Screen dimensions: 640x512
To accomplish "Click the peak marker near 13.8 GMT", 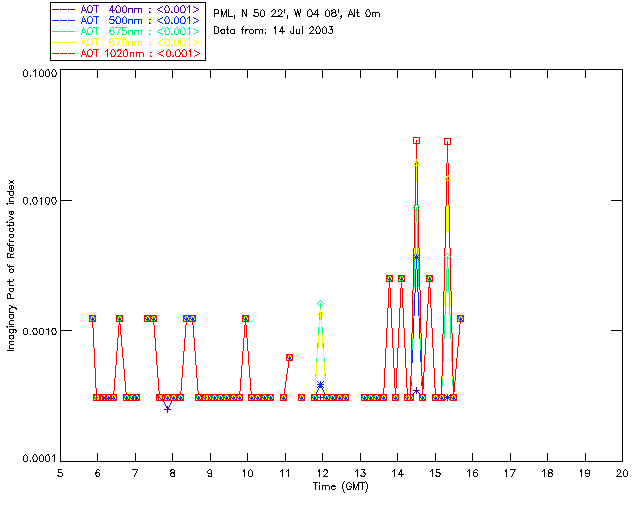I will [x=389, y=278].
